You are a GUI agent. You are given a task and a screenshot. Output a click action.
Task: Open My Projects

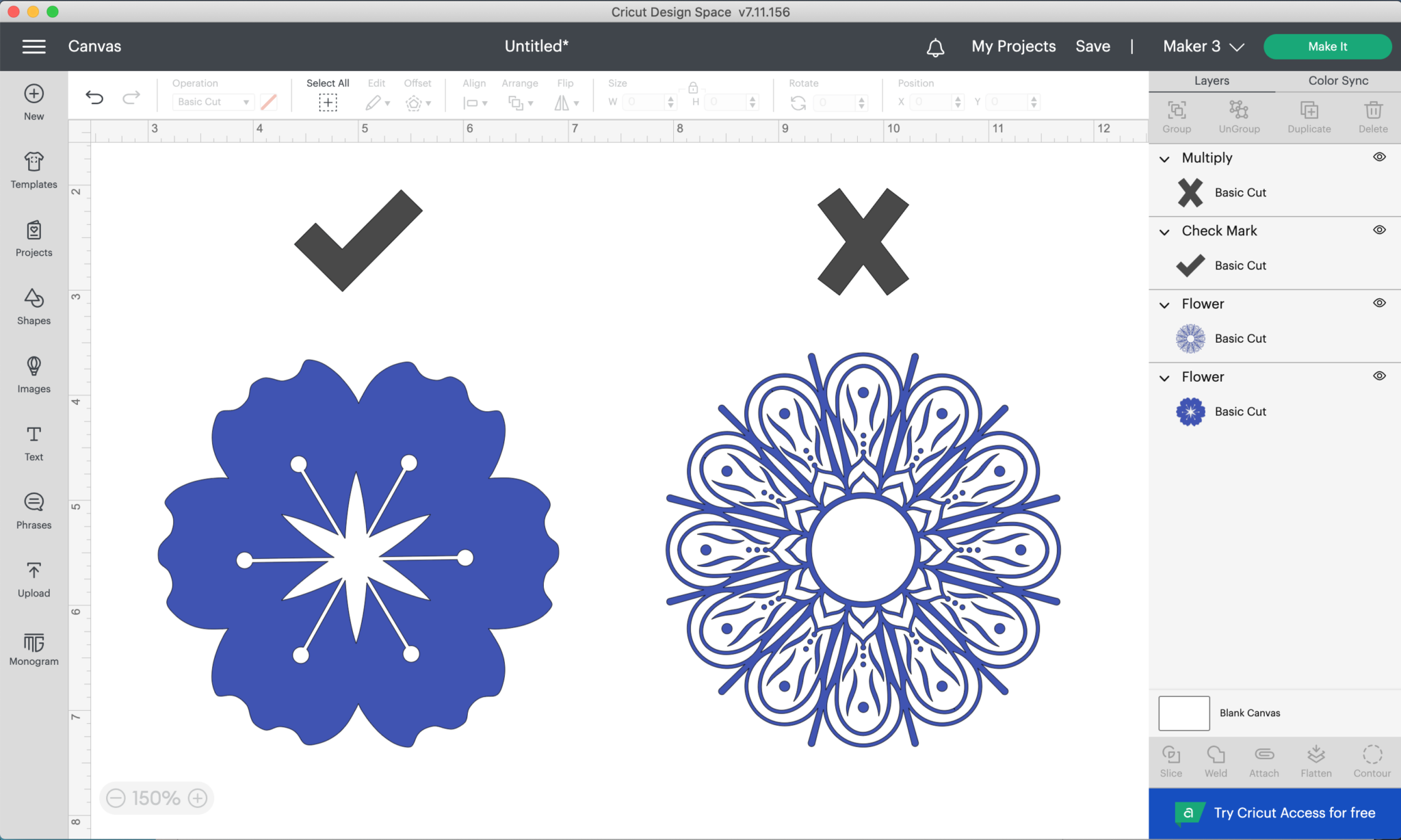coord(1013,47)
